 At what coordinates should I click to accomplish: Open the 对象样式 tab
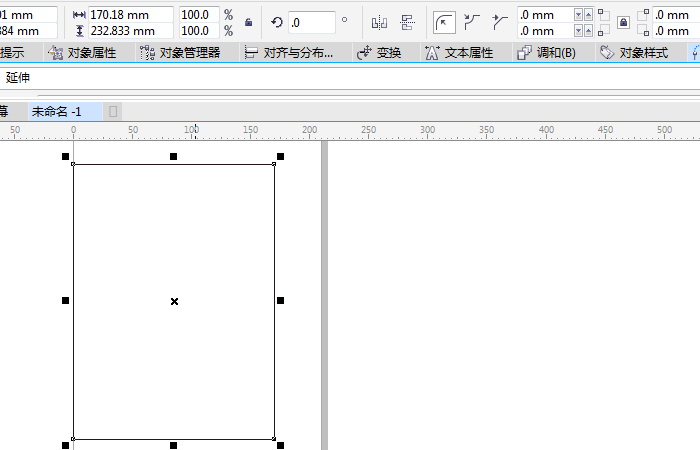coord(634,53)
